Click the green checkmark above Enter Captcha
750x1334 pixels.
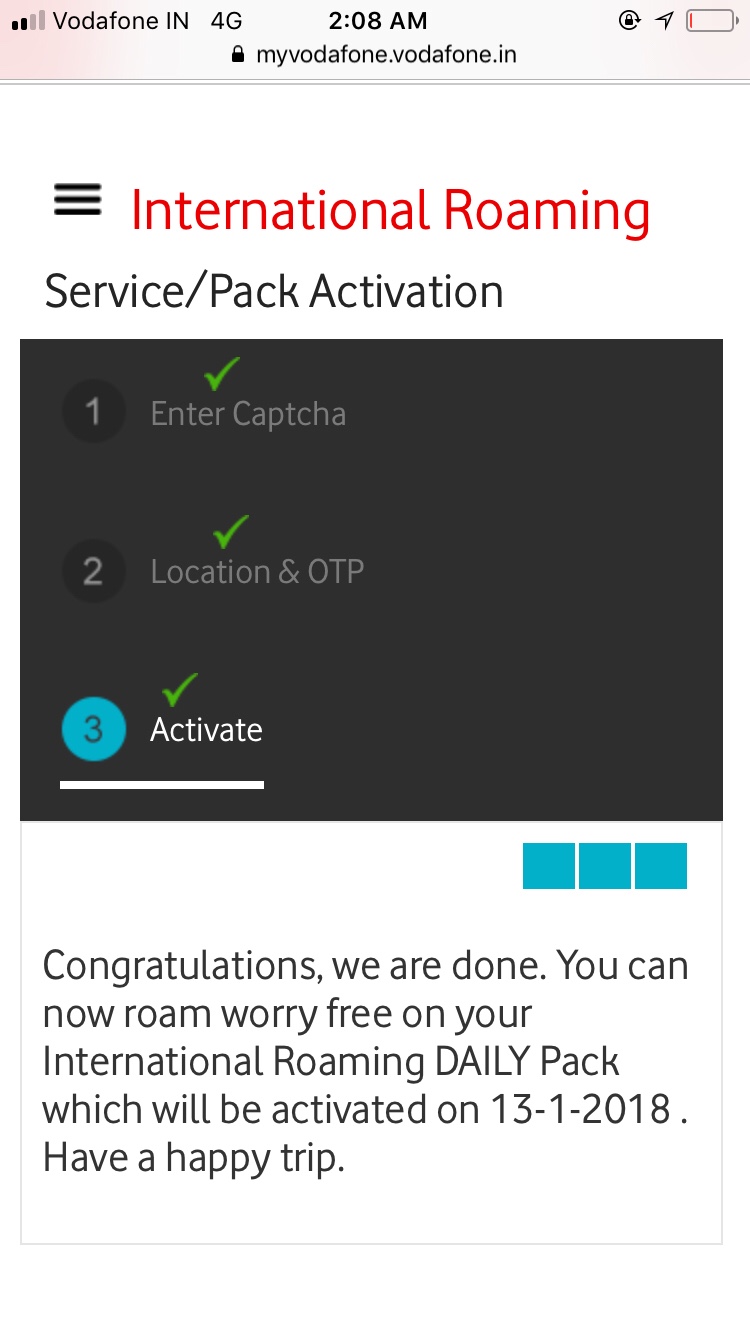pos(222,374)
